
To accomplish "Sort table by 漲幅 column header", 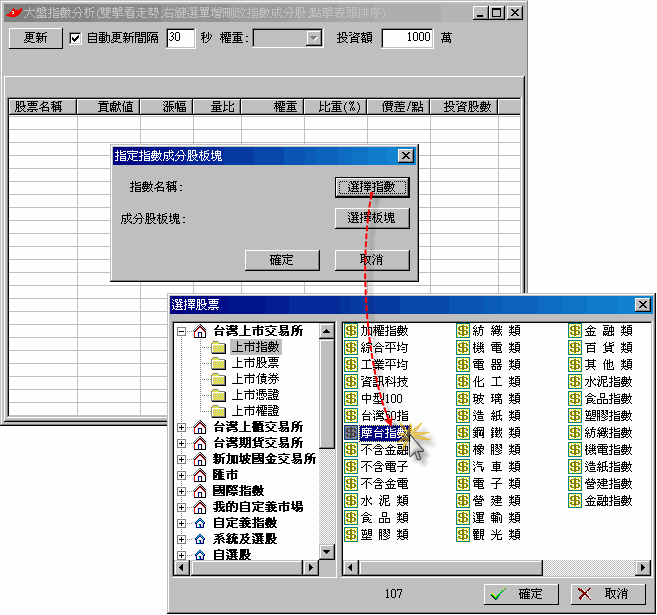I will point(175,106).
